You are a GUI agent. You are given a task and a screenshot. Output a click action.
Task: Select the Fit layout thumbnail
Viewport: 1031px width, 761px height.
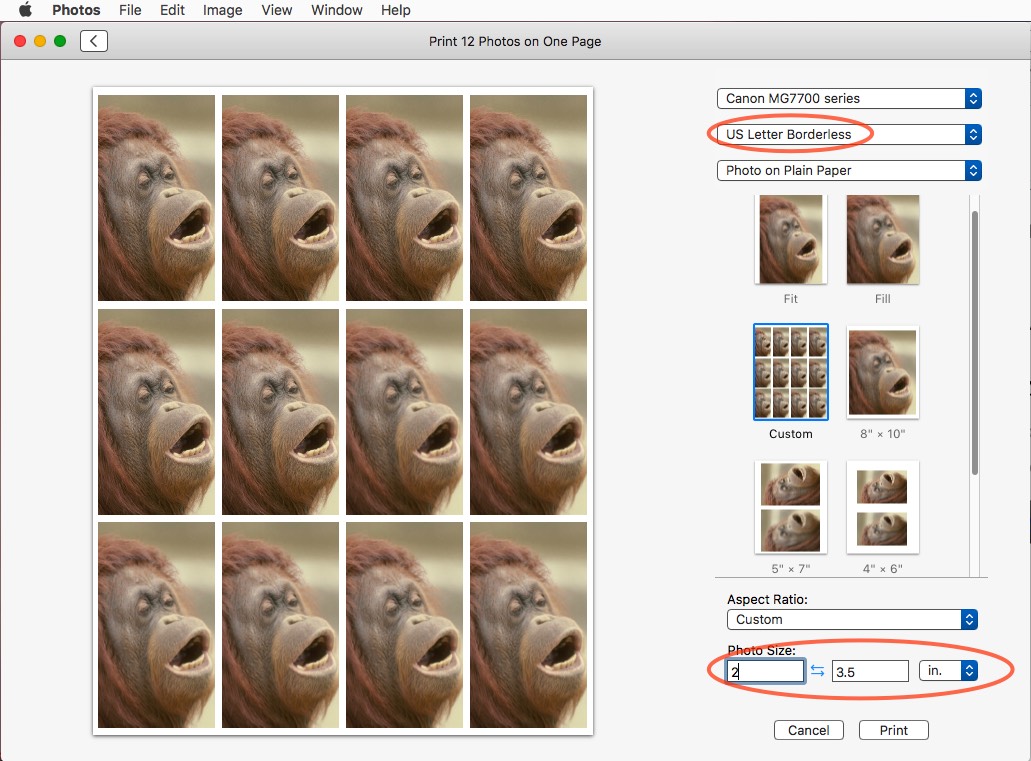[790, 240]
